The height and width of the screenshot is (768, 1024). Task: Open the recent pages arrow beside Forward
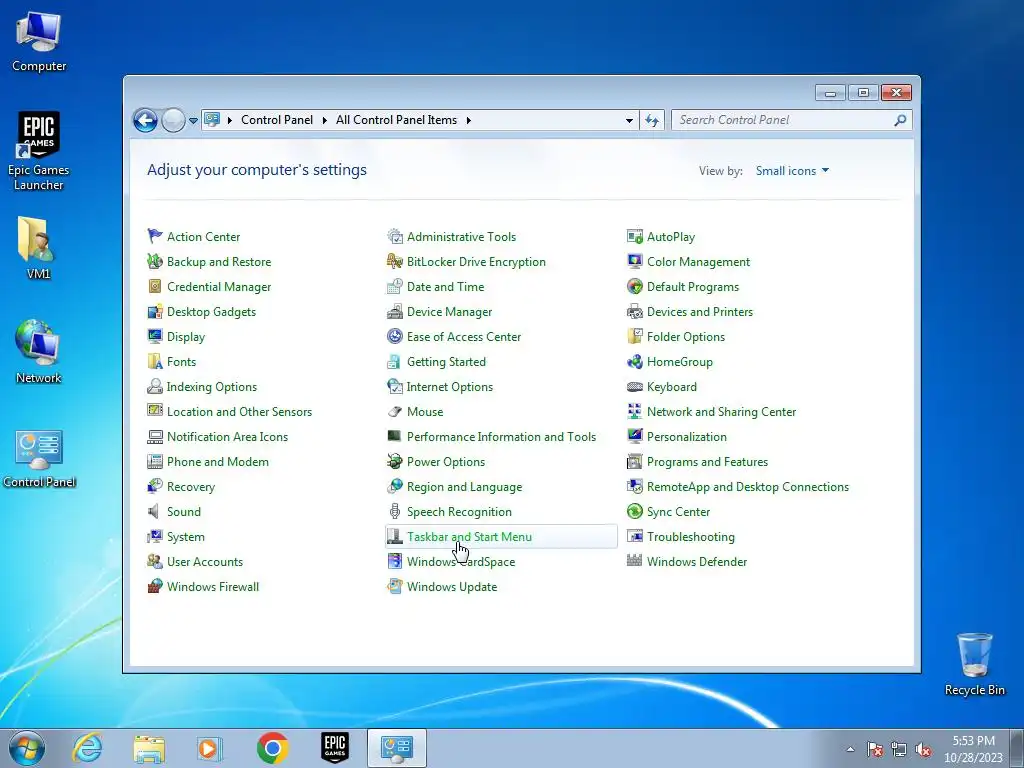pos(193,120)
